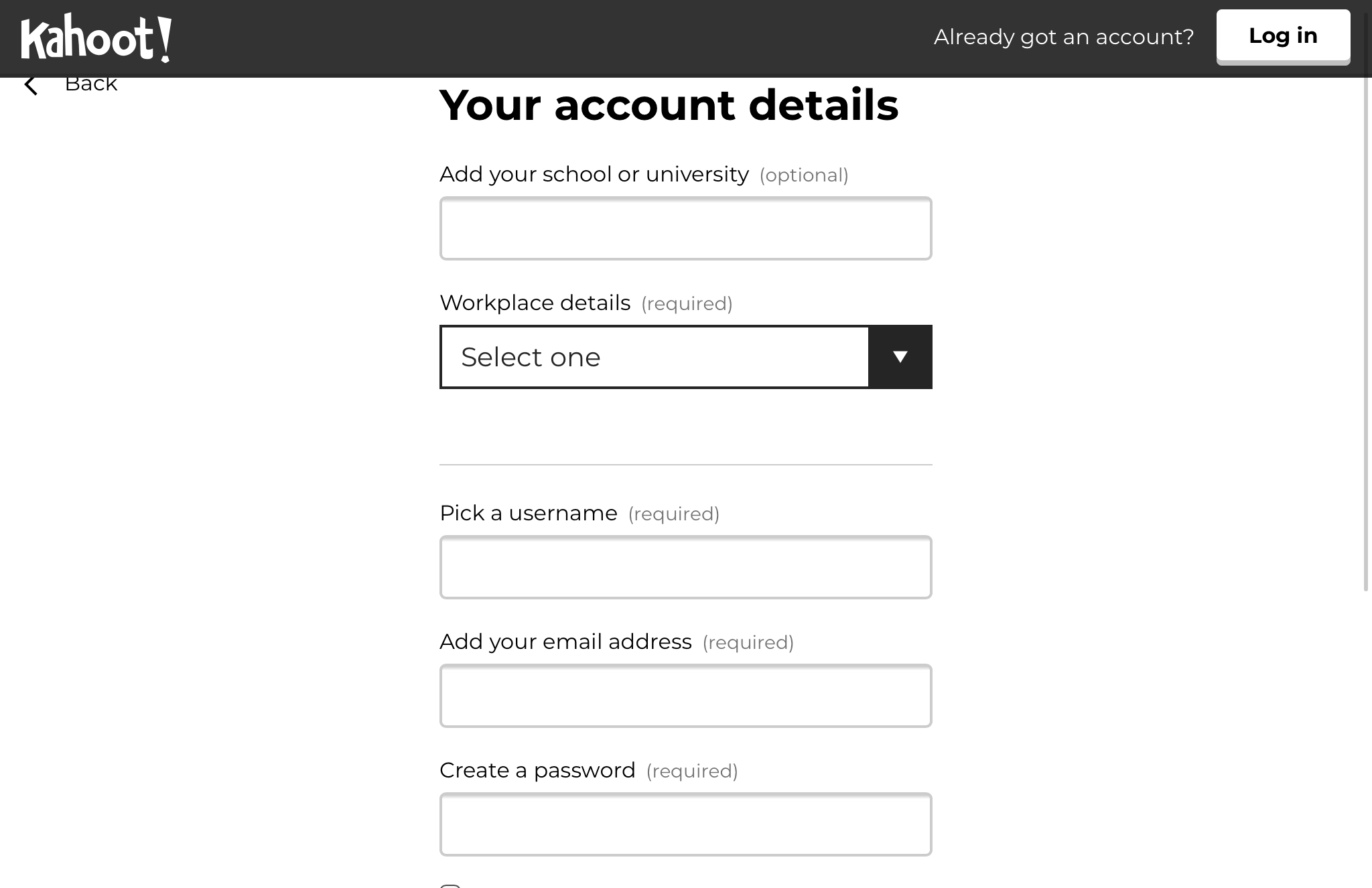Click the 'Create a password' label
Image resolution: width=1372 pixels, height=888 pixels.
[x=537, y=770]
